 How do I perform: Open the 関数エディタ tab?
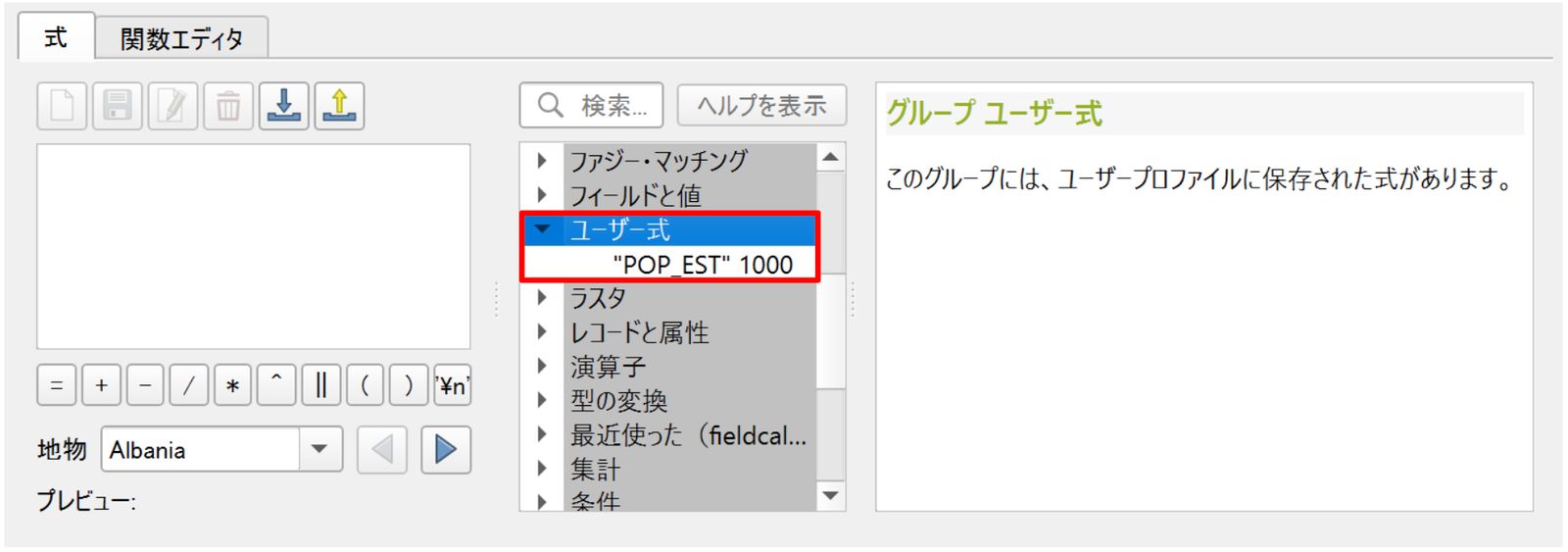pos(181,39)
